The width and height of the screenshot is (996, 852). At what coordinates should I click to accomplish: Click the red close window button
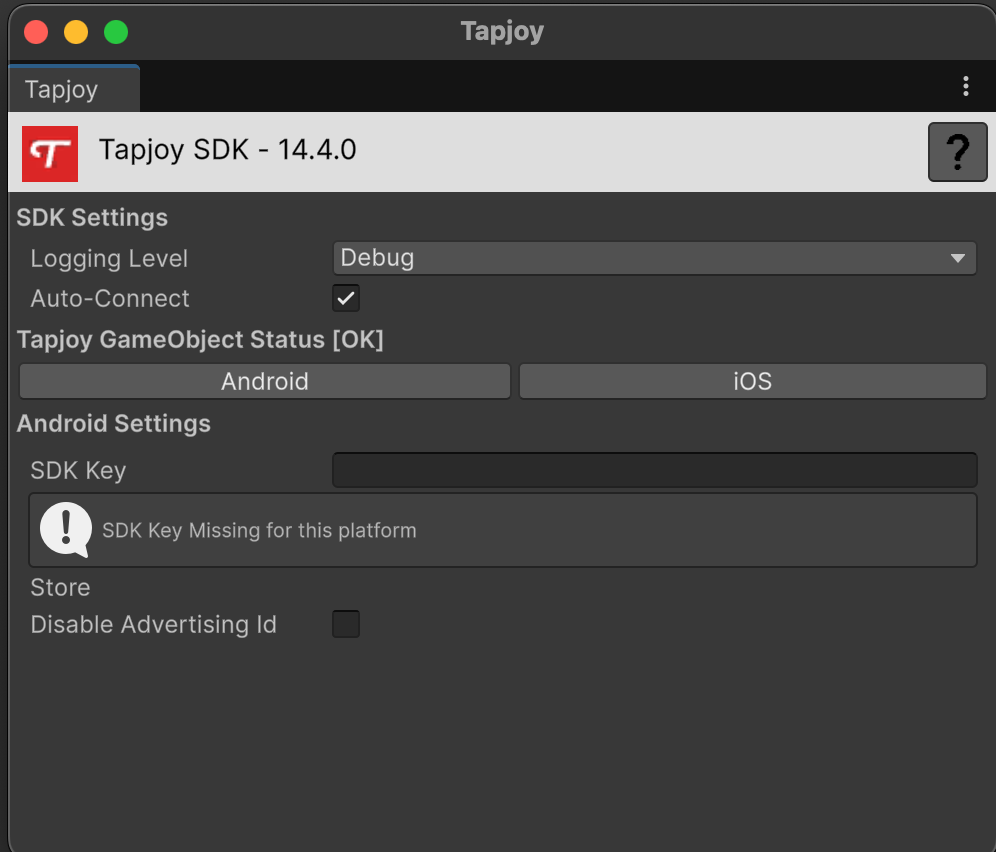(x=36, y=32)
